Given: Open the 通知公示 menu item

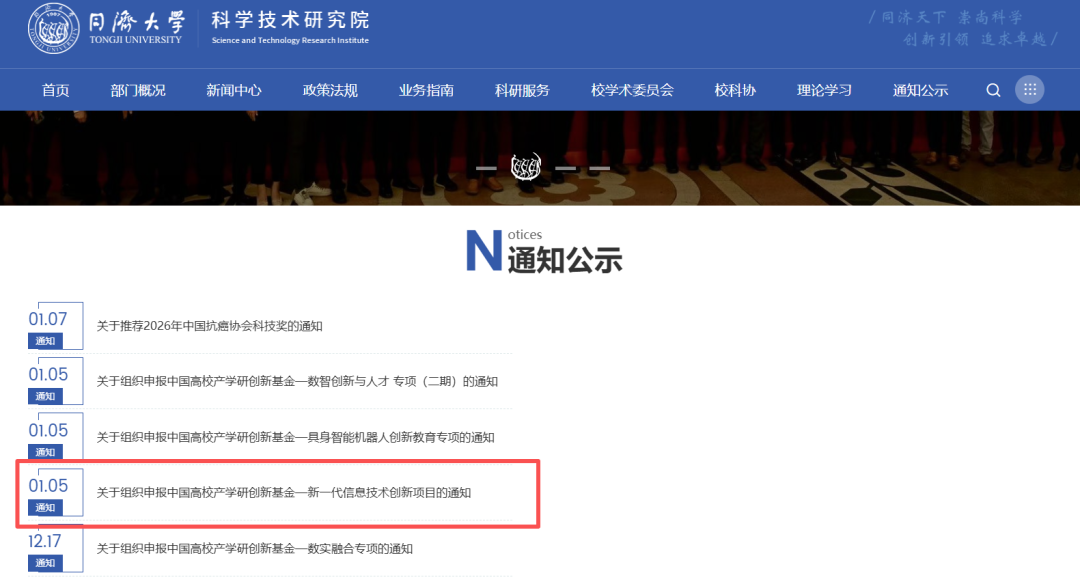Looking at the screenshot, I should click(x=919, y=89).
